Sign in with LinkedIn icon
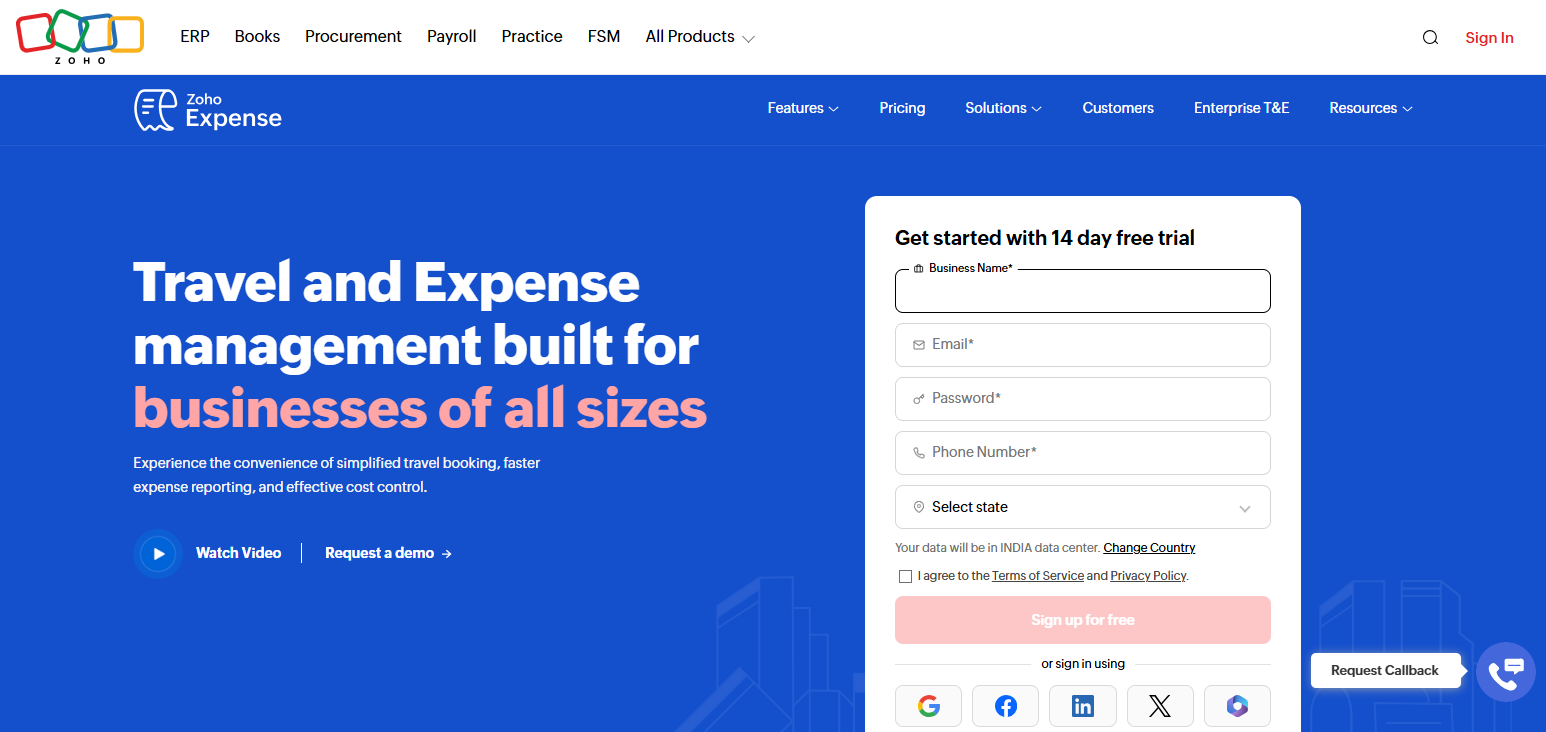Viewport: 1546px width, 732px height. [1082, 706]
